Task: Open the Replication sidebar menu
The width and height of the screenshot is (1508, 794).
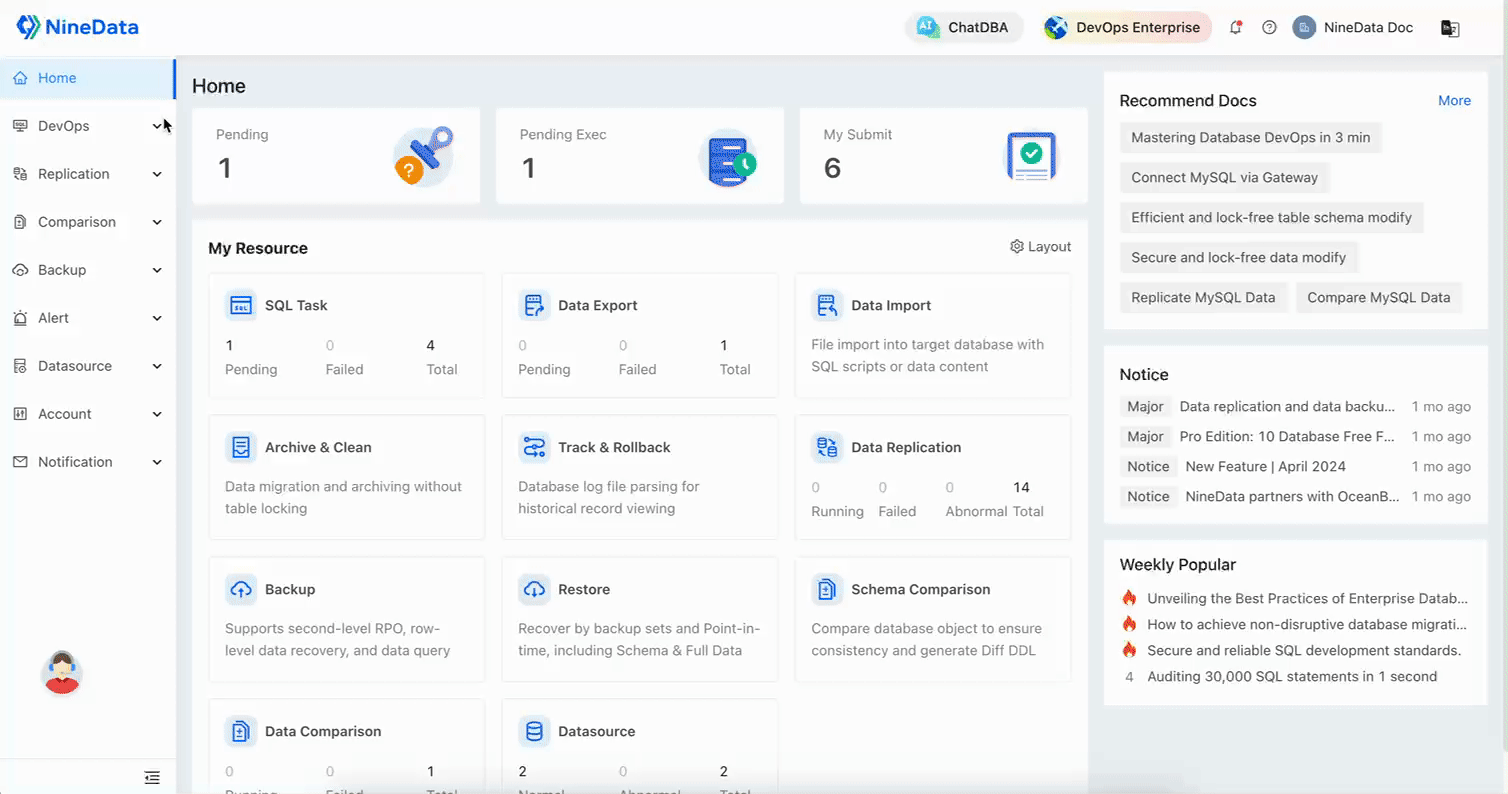Action: [88, 174]
